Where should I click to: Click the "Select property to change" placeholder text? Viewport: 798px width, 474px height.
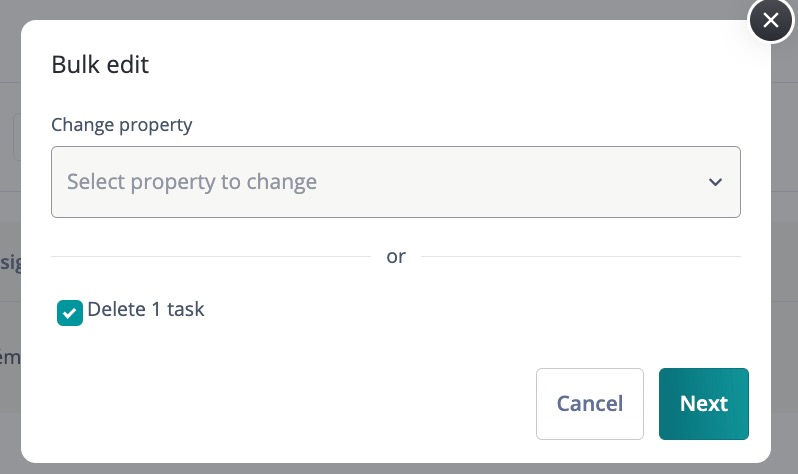pyautogui.click(x=192, y=182)
